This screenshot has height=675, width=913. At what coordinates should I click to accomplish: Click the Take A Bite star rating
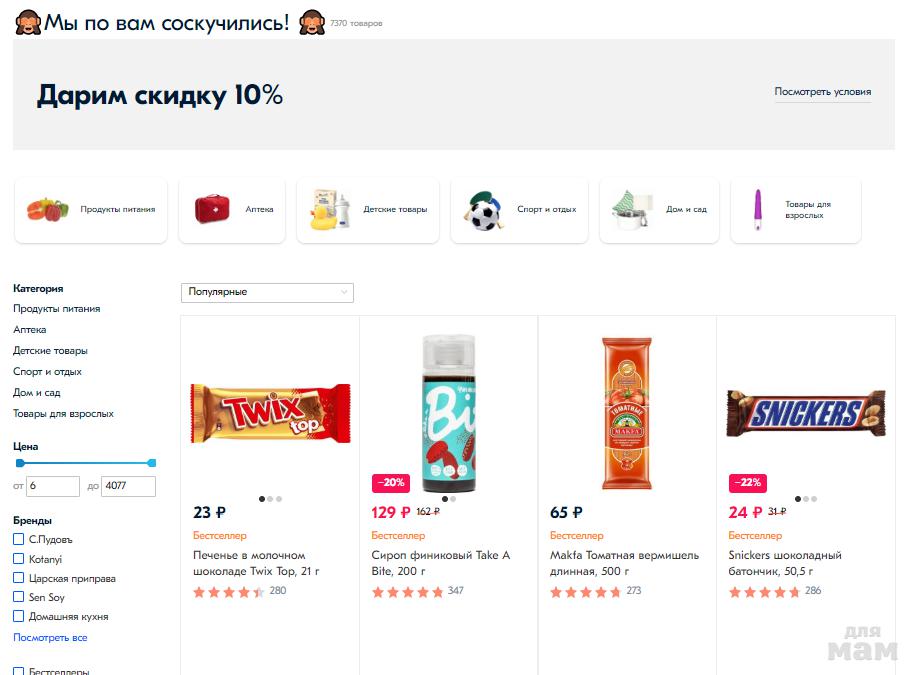point(407,592)
